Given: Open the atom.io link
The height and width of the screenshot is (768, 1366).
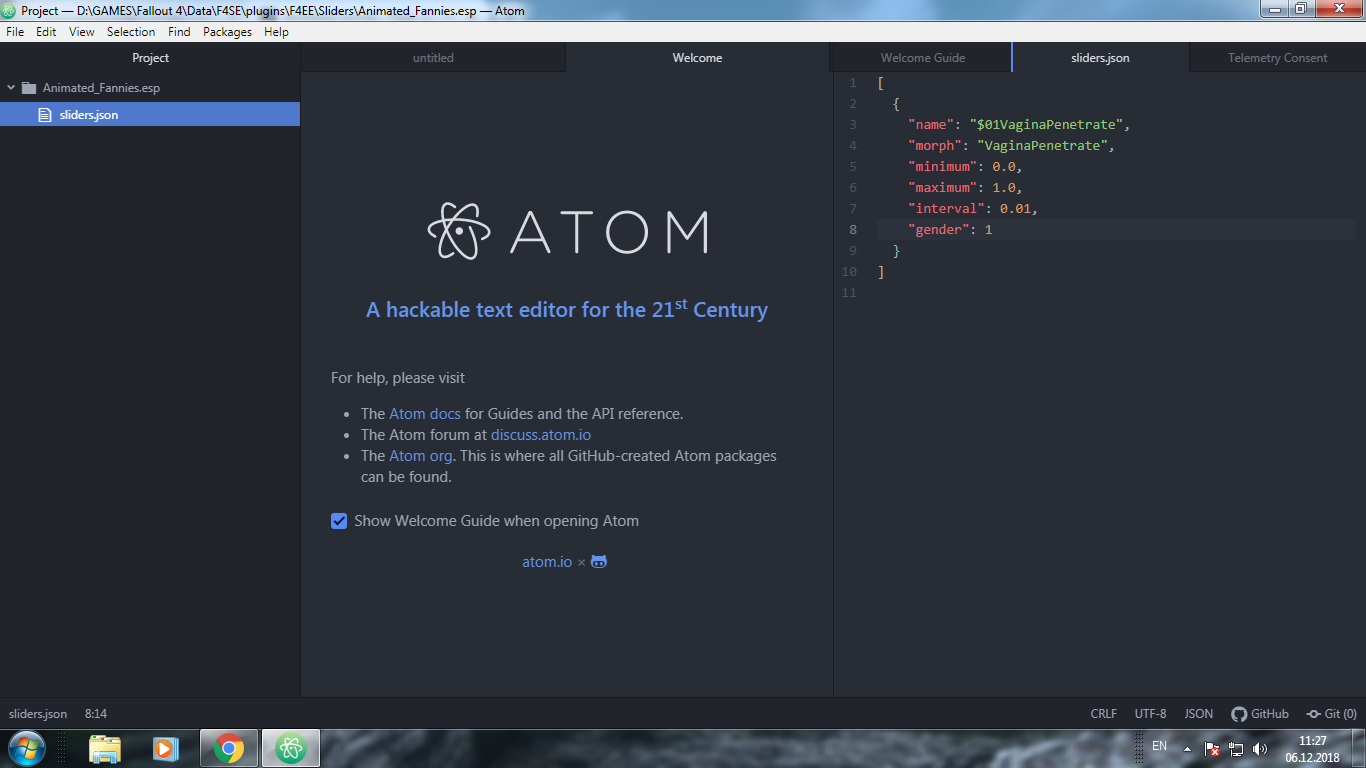Looking at the screenshot, I should pyautogui.click(x=547, y=562).
